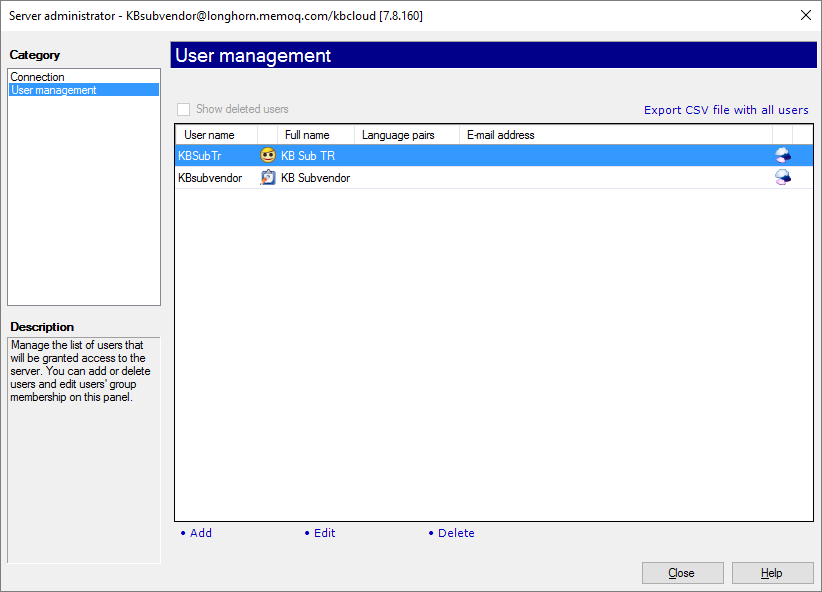
Task: Click the group icon in KBSubTr row
Action: tap(782, 156)
